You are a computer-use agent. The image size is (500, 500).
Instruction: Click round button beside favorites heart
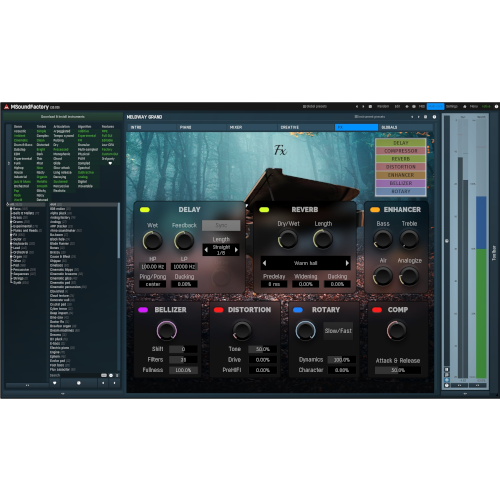pyautogui.click(x=79, y=383)
